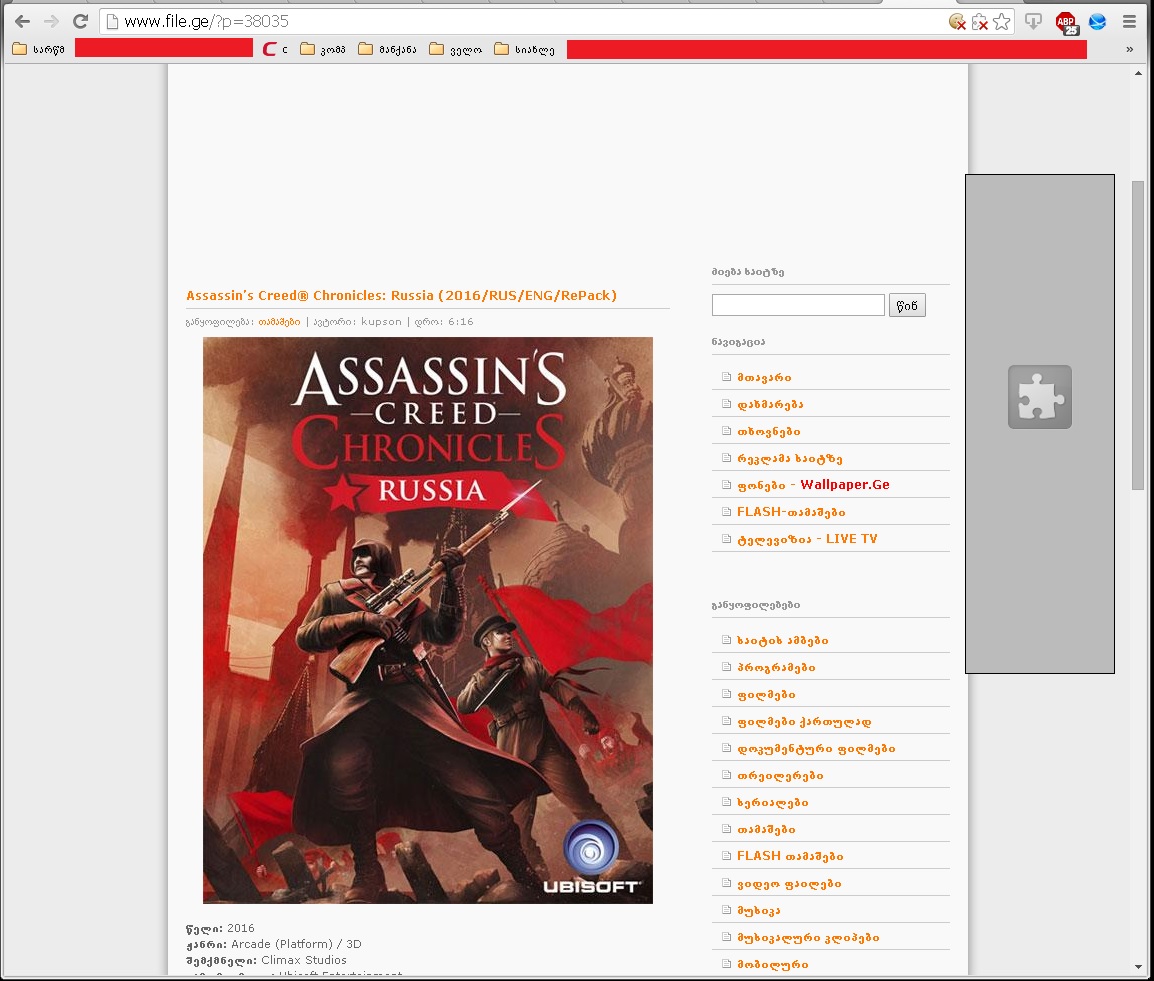Open the Assassin's Creed Chronicles: Russia post title
This screenshot has width=1154, height=981.
[401, 296]
